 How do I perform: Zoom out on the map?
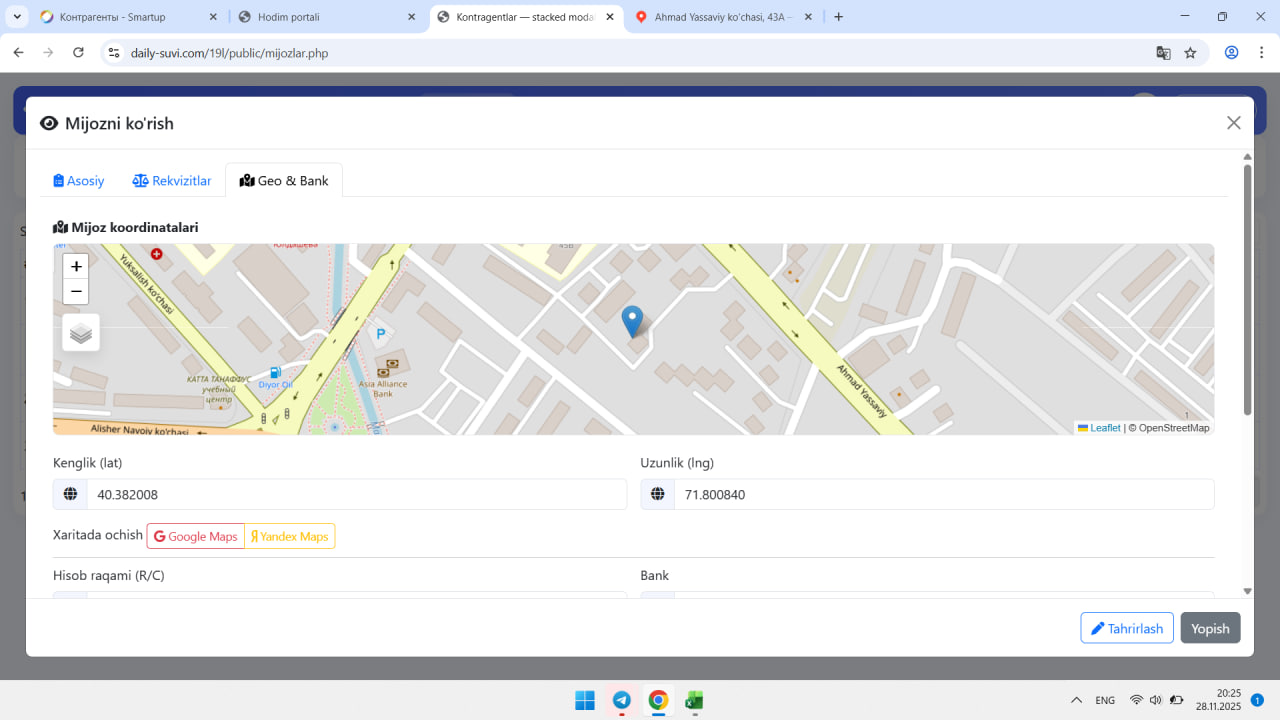76,292
